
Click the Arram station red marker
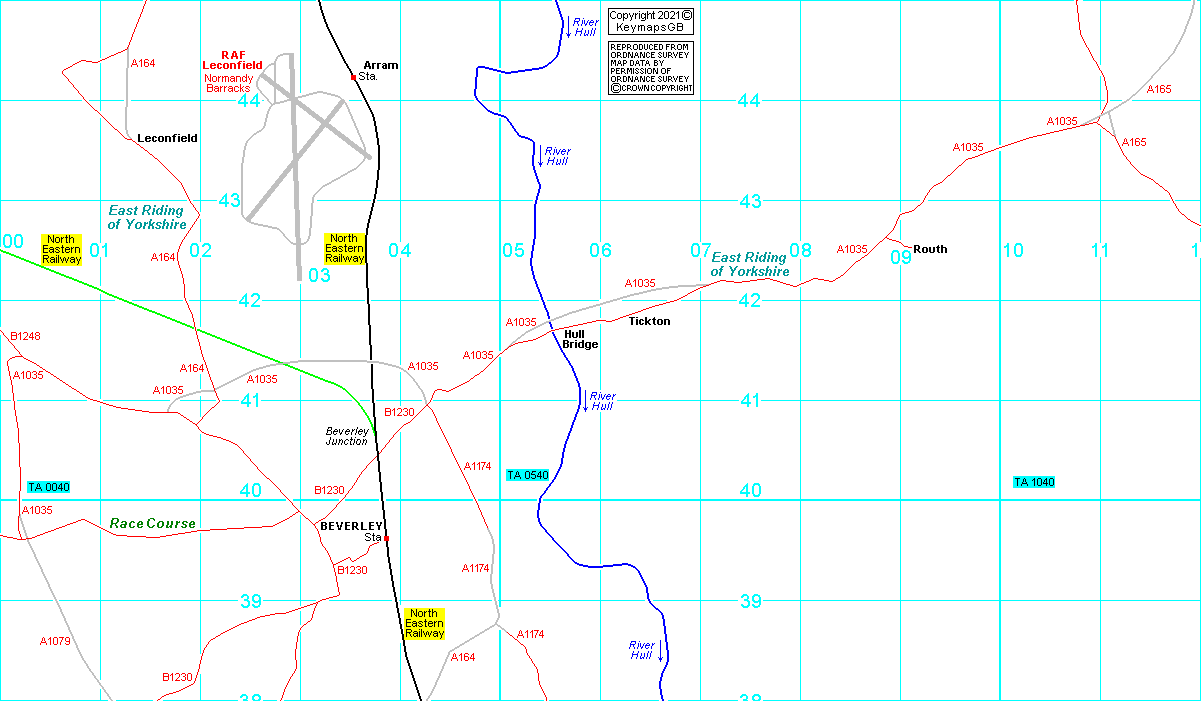[353, 77]
